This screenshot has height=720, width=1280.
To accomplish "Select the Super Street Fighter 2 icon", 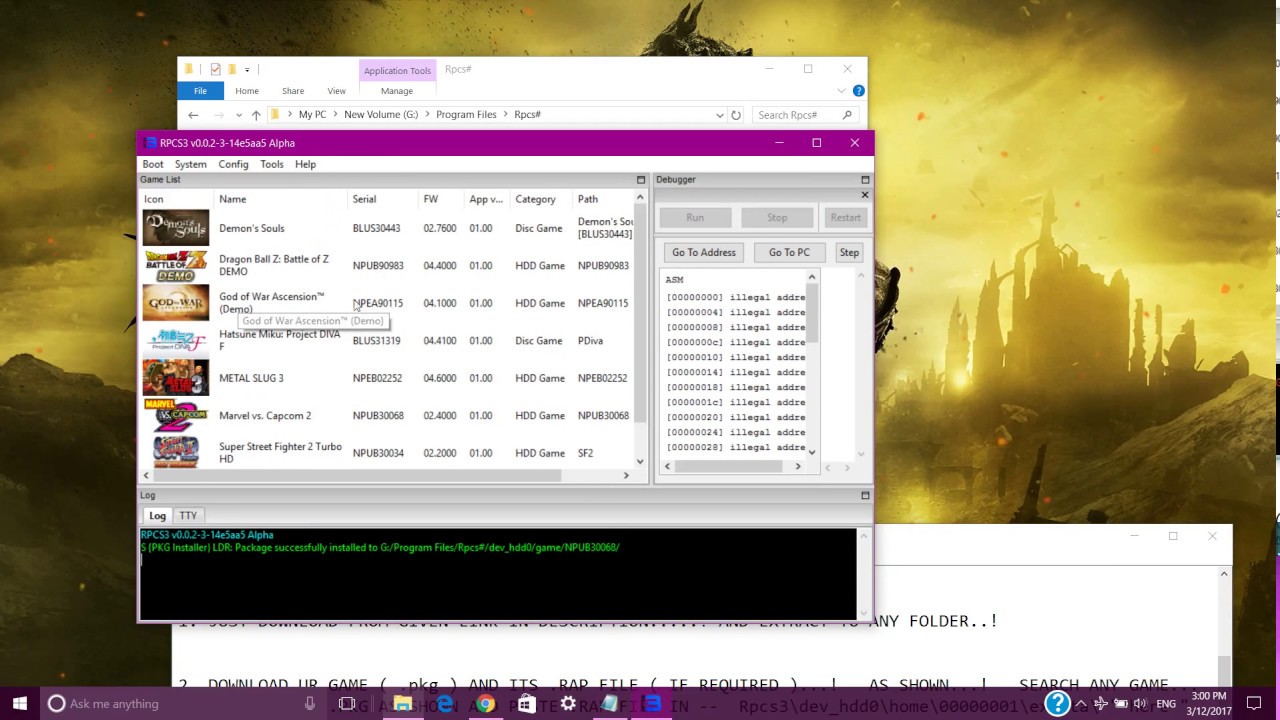I will tap(176, 453).
